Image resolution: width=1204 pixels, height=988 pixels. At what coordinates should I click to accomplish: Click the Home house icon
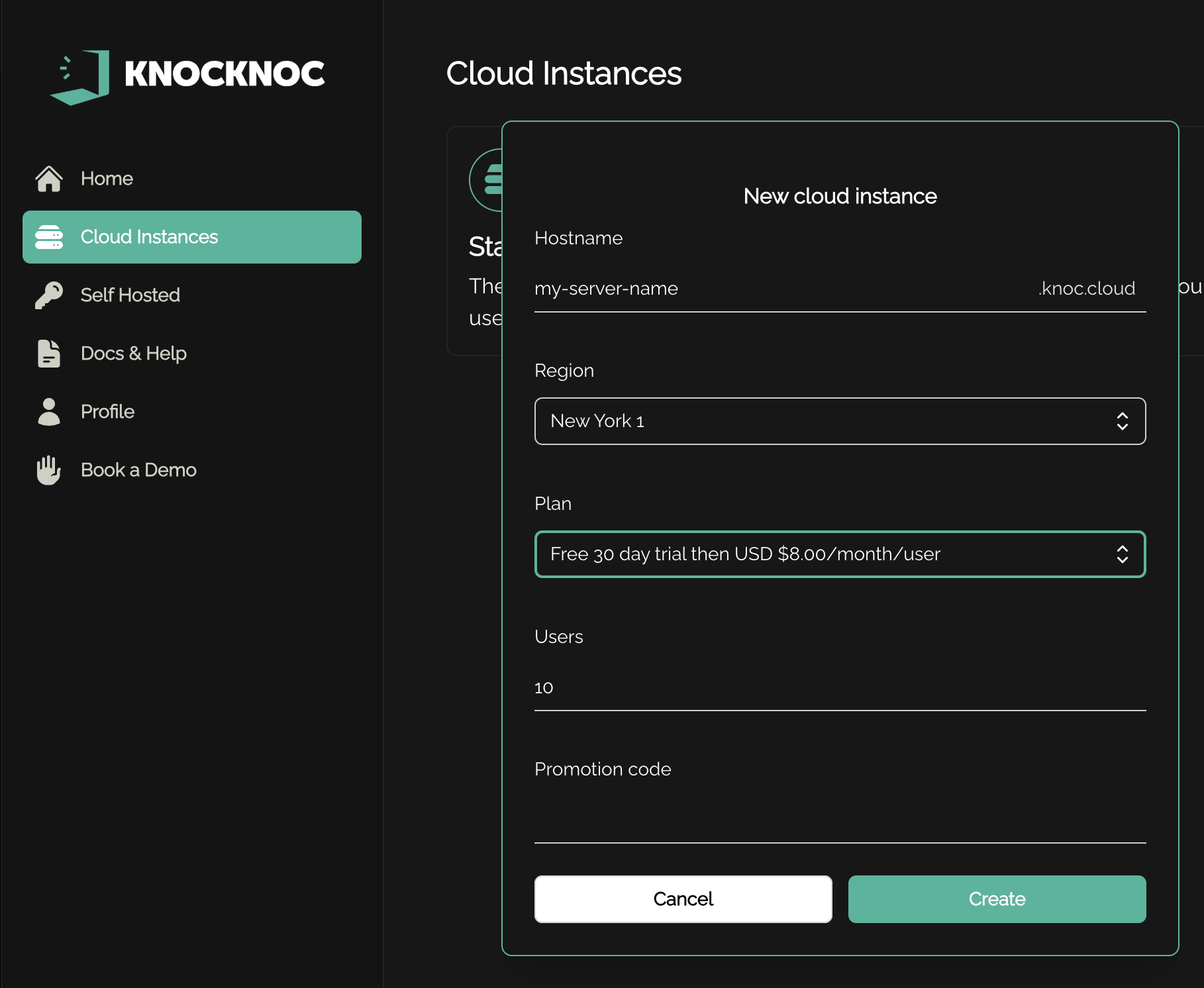click(49, 179)
